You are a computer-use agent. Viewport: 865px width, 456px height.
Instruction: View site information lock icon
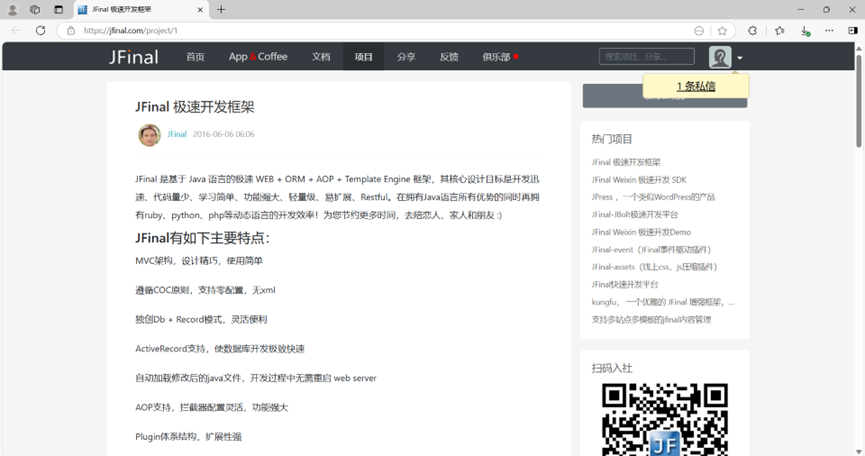point(71,30)
